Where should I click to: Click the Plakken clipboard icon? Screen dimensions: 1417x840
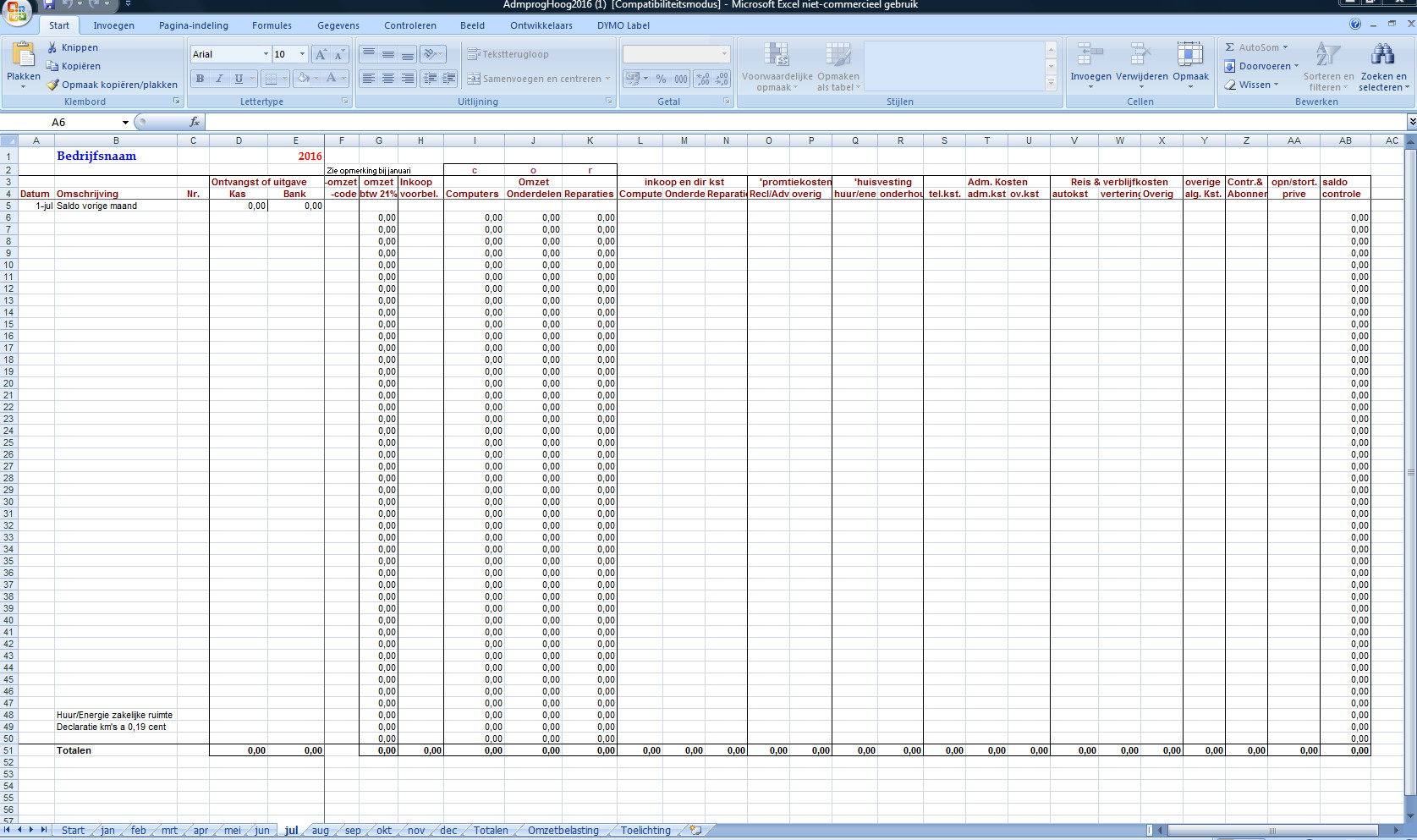(23, 54)
